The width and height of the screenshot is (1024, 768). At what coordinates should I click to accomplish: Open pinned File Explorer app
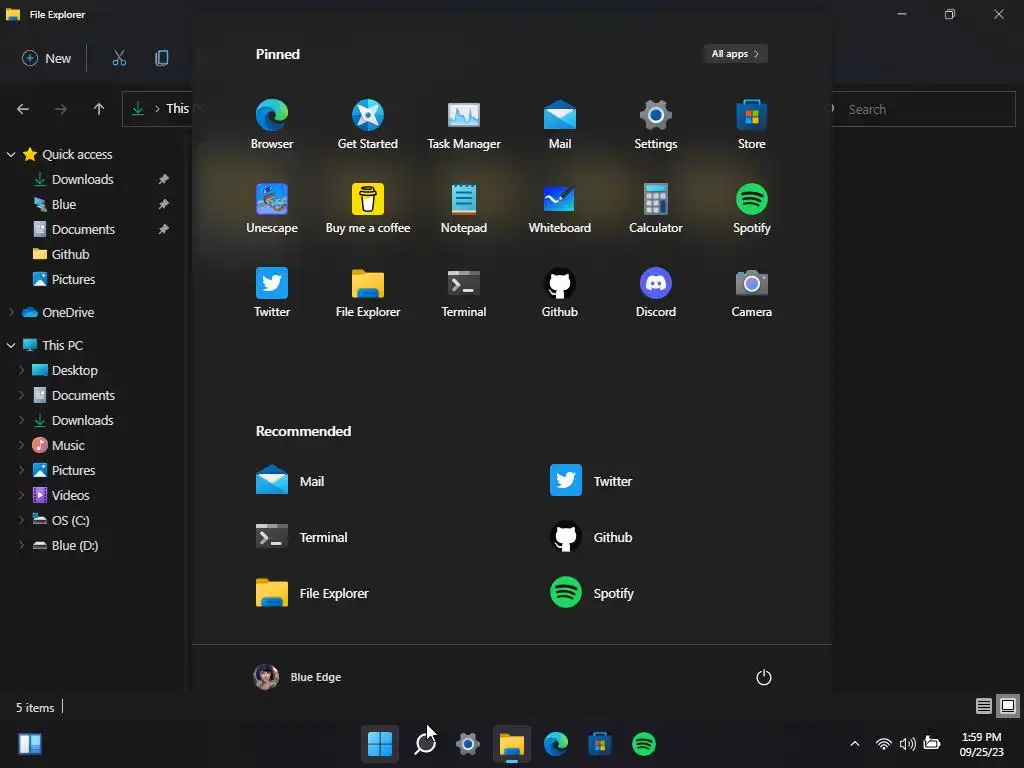click(x=368, y=293)
